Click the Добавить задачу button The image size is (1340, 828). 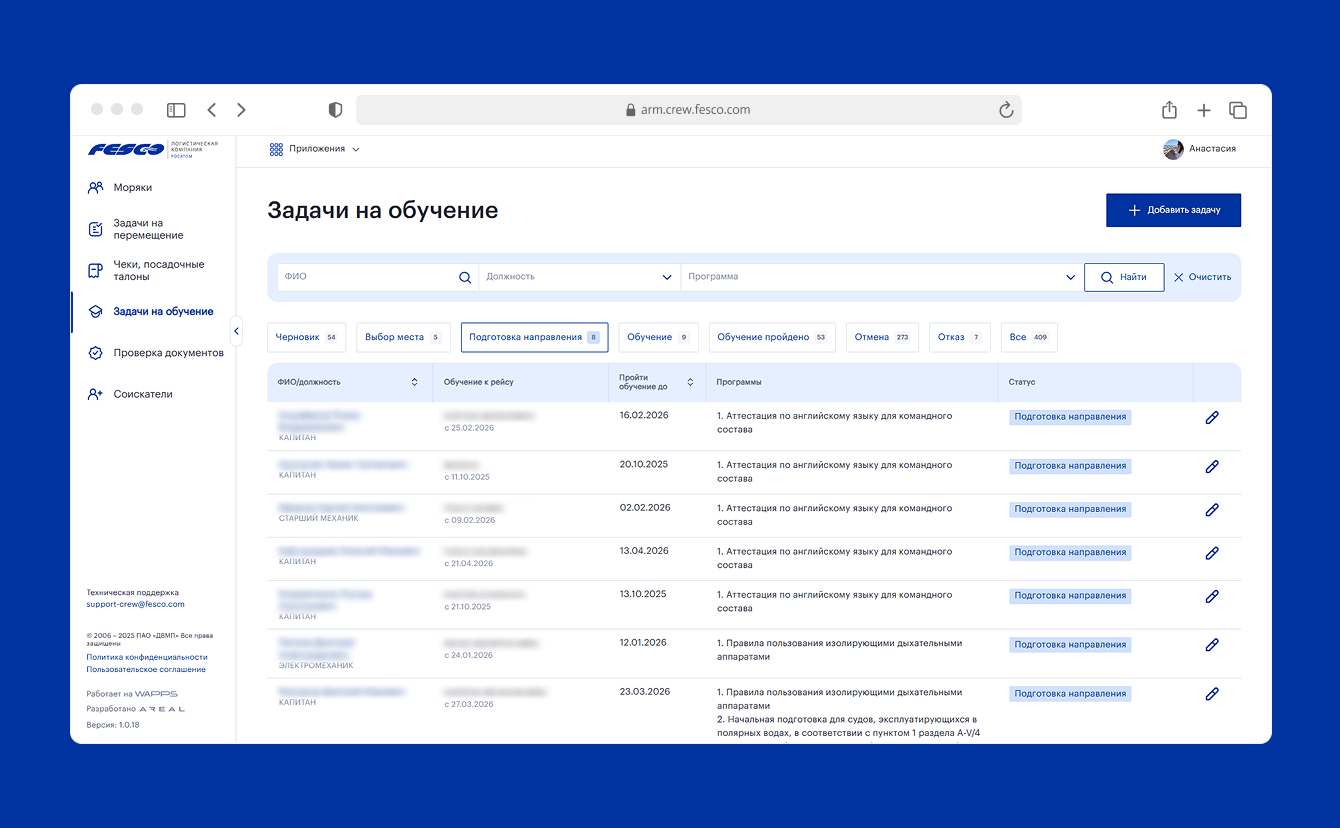point(1173,211)
